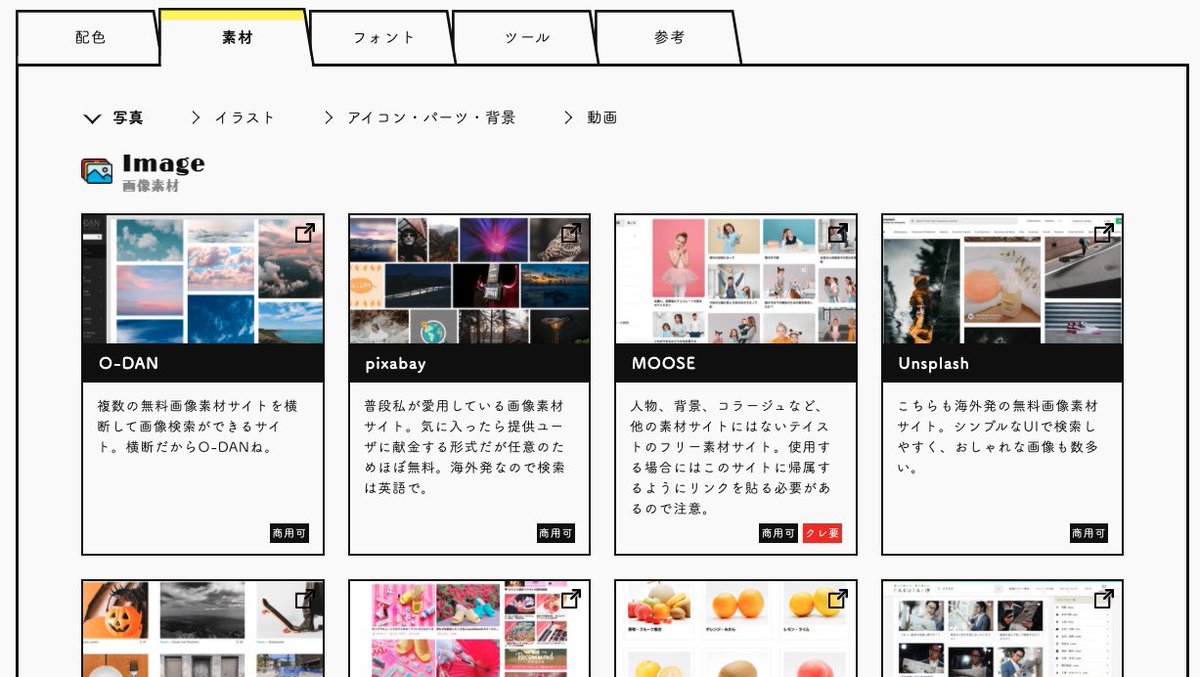
Task: Switch to the 配色 tab
Action: [90, 38]
